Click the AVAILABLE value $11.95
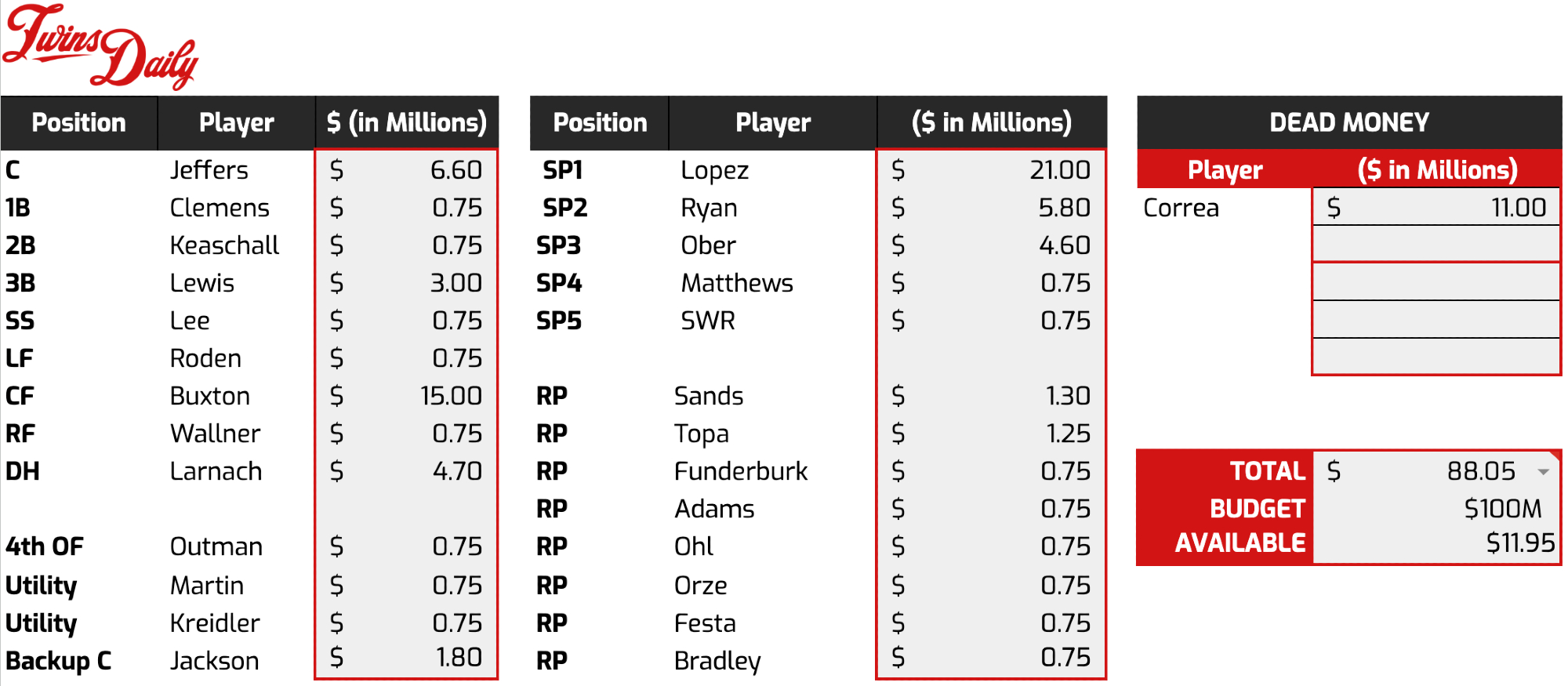The image size is (1568, 686). coord(1436,543)
